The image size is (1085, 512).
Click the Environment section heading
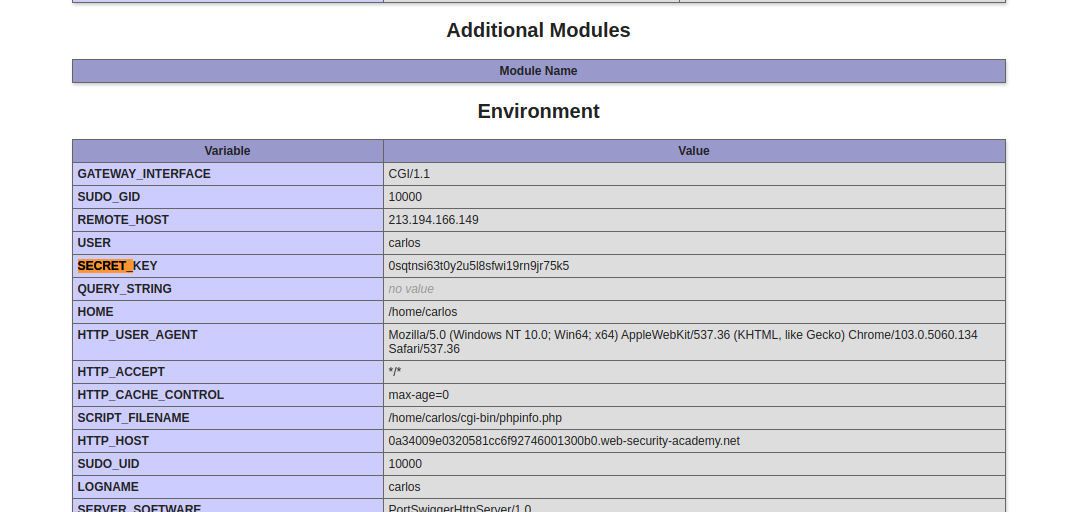538,111
